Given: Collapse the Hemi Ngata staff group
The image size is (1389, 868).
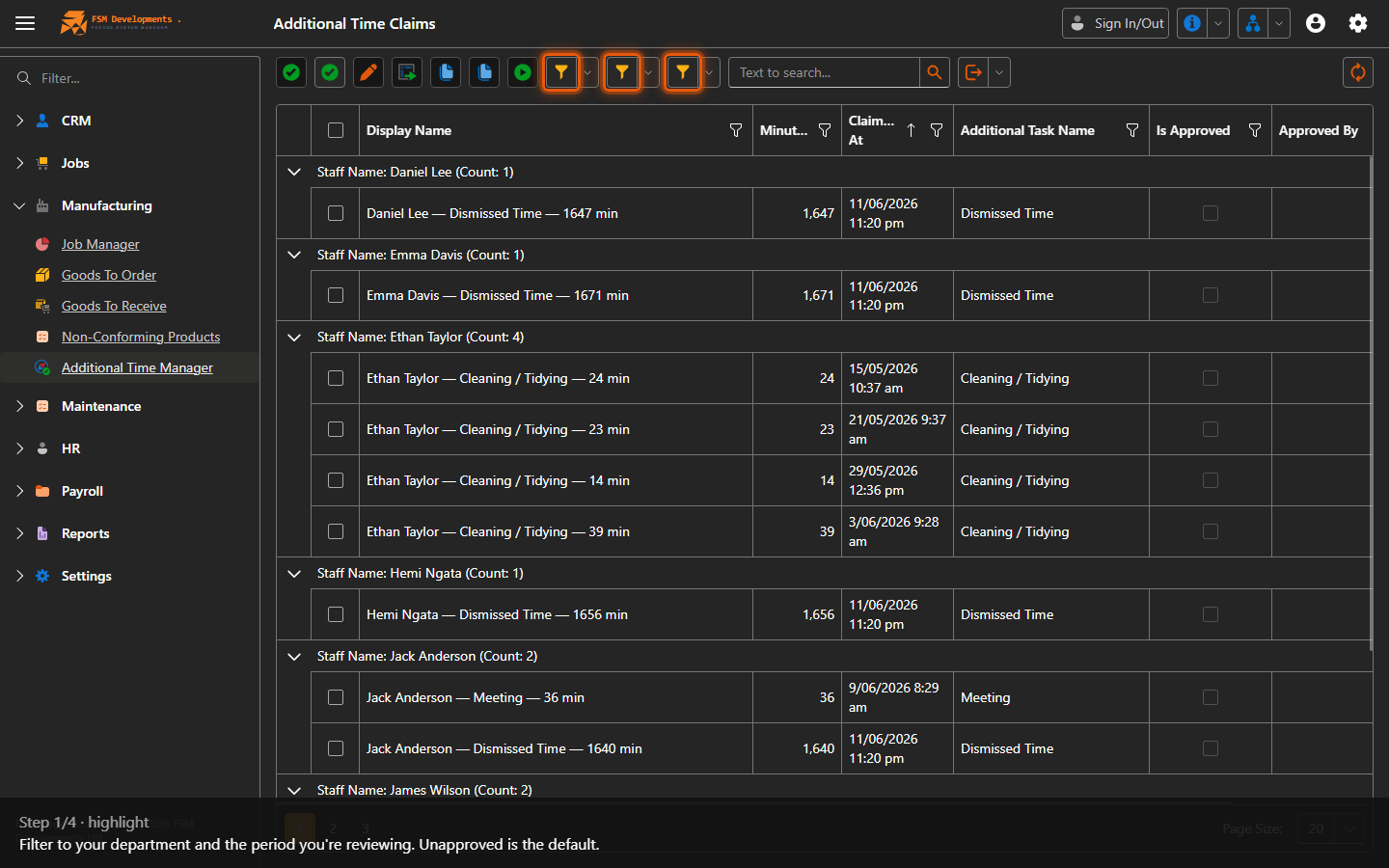Looking at the screenshot, I should (x=294, y=573).
